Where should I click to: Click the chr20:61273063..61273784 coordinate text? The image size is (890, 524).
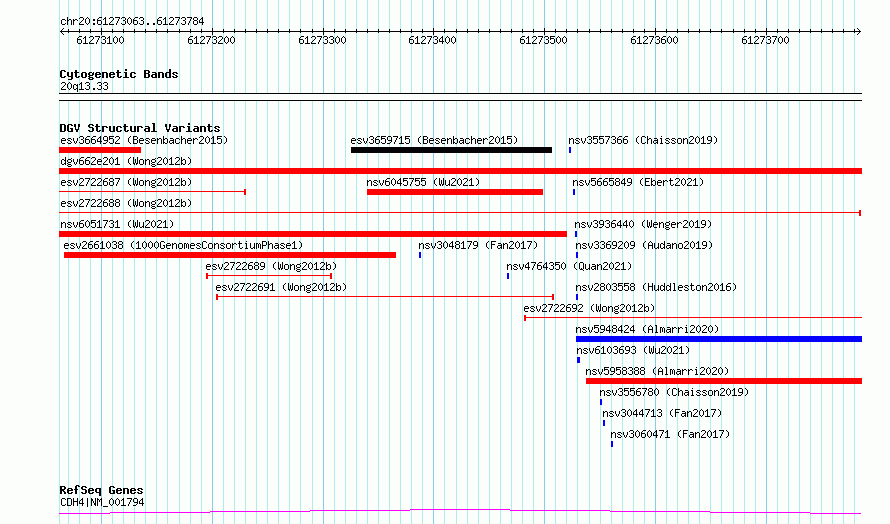tap(132, 21)
